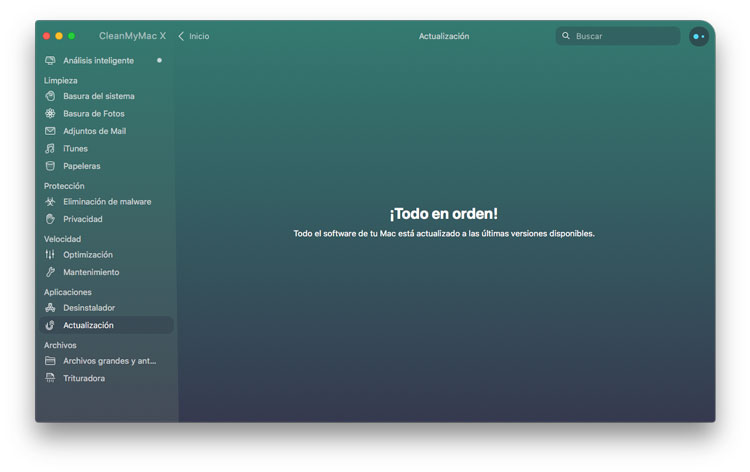Select the Privacidad hand icon
The height and width of the screenshot is (472, 750).
pos(50,219)
